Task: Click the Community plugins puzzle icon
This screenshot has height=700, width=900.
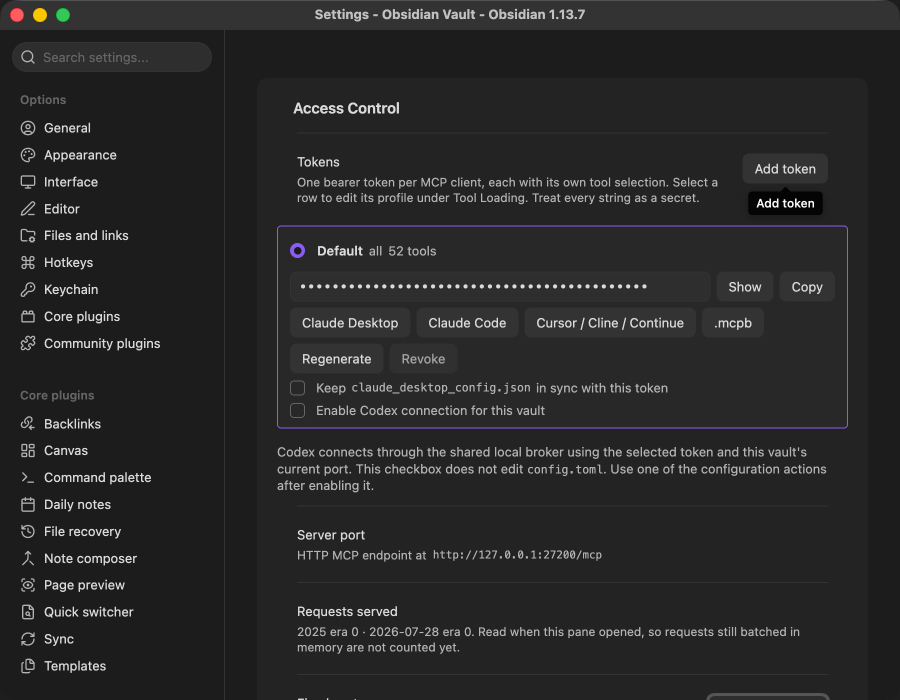Action: (x=28, y=343)
